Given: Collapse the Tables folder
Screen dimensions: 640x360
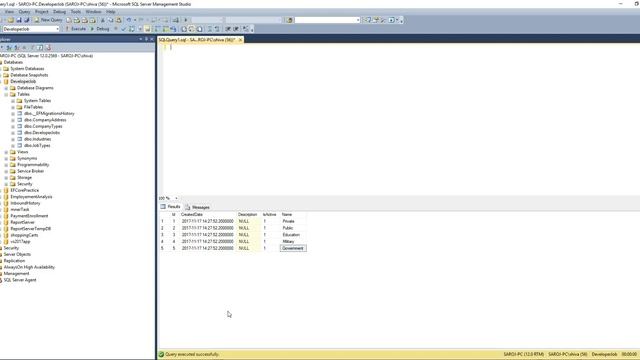Looking at the screenshot, I should click(x=6, y=94).
